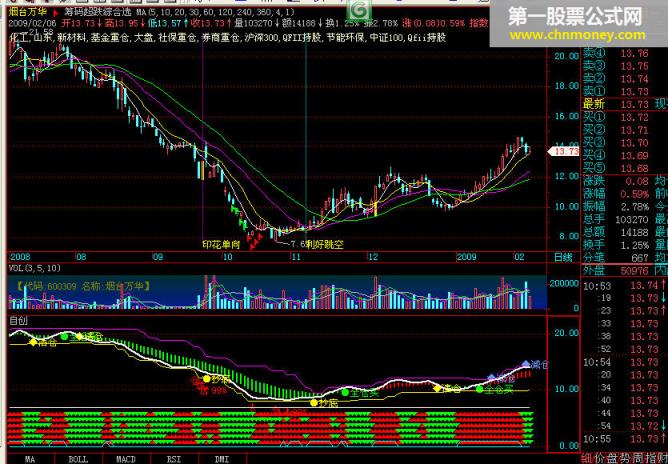Click the 2009 label on time axis
This screenshot has height=464, width=668.
[x=467, y=257]
